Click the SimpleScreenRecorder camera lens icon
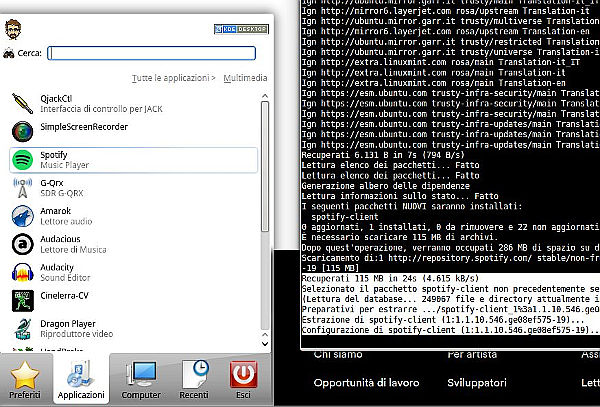 [x=23, y=132]
